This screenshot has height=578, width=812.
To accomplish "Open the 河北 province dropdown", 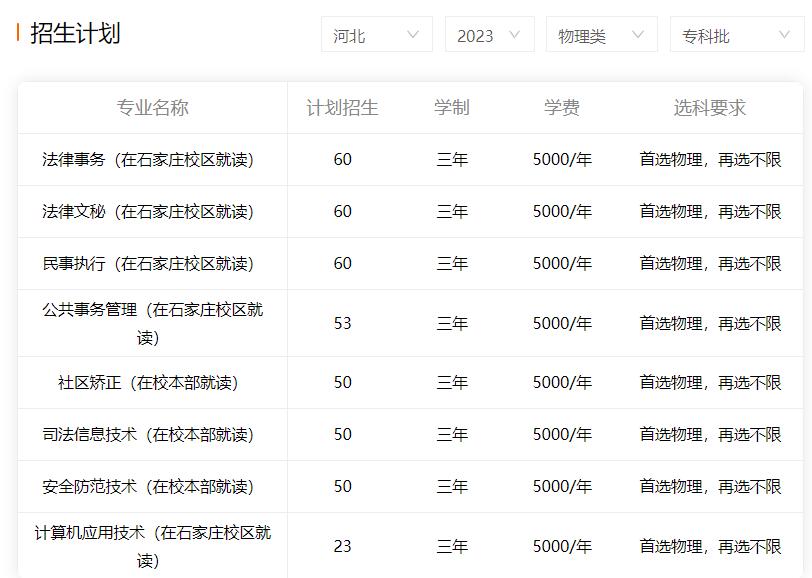I will (375, 33).
